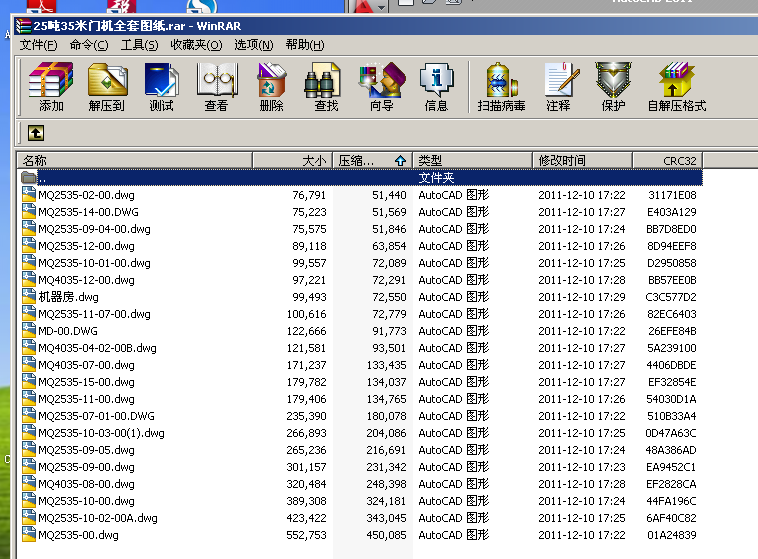Image resolution: width=758 pixels, height=559 pixels.
Task: Select file MQ2535-09-05.dwg
Action: click(x=362, y=450)
